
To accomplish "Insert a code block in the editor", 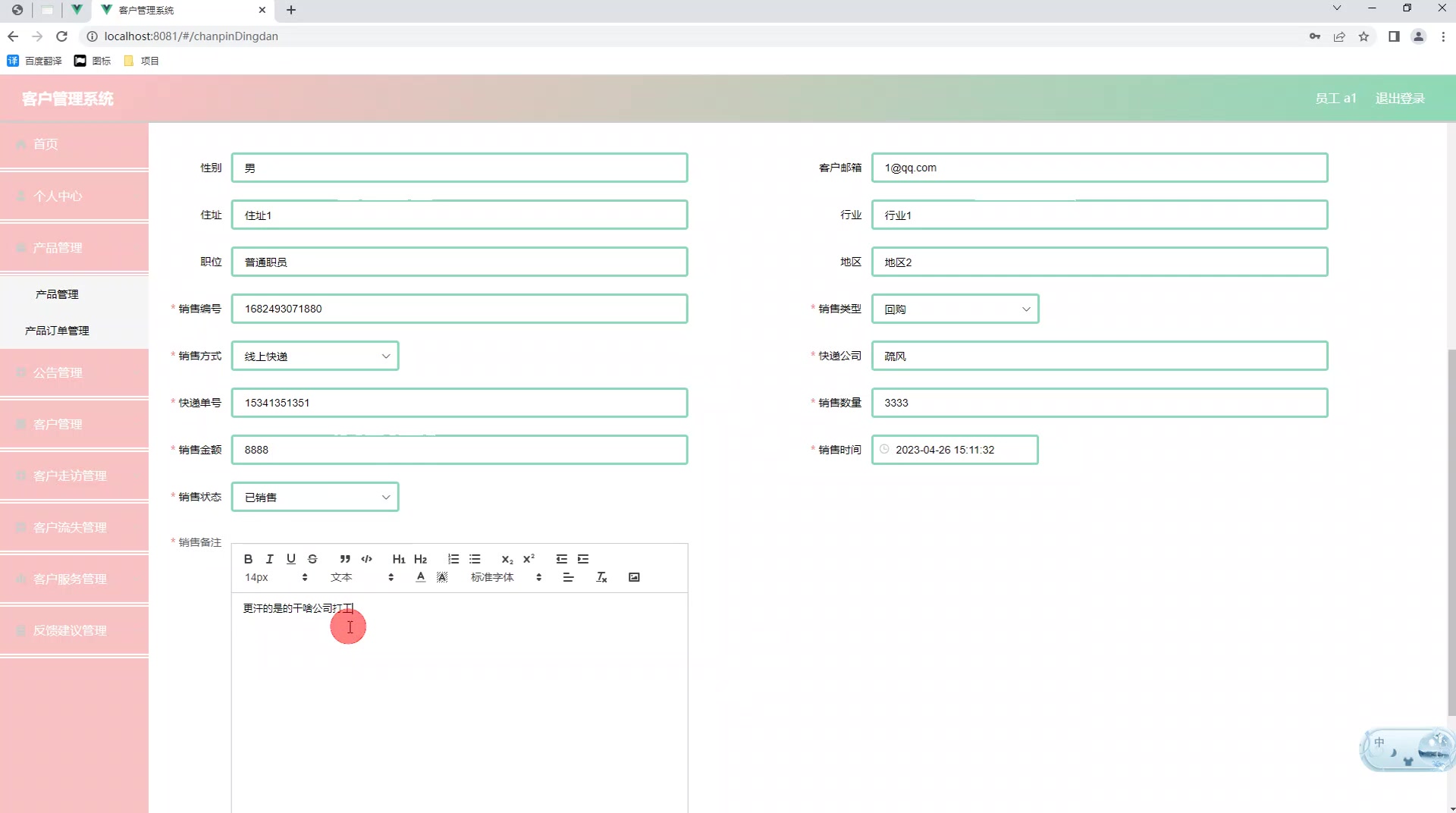I will point(366,559).
